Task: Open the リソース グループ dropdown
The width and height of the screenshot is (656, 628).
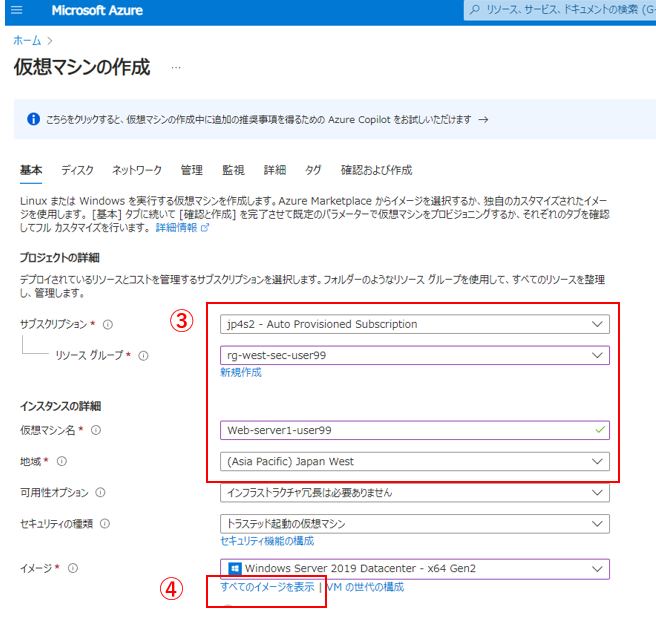Action: point(415,355)
